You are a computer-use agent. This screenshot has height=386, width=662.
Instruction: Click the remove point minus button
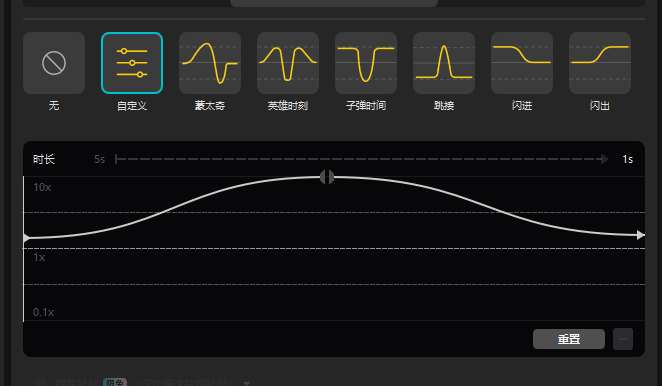(623, 339)
